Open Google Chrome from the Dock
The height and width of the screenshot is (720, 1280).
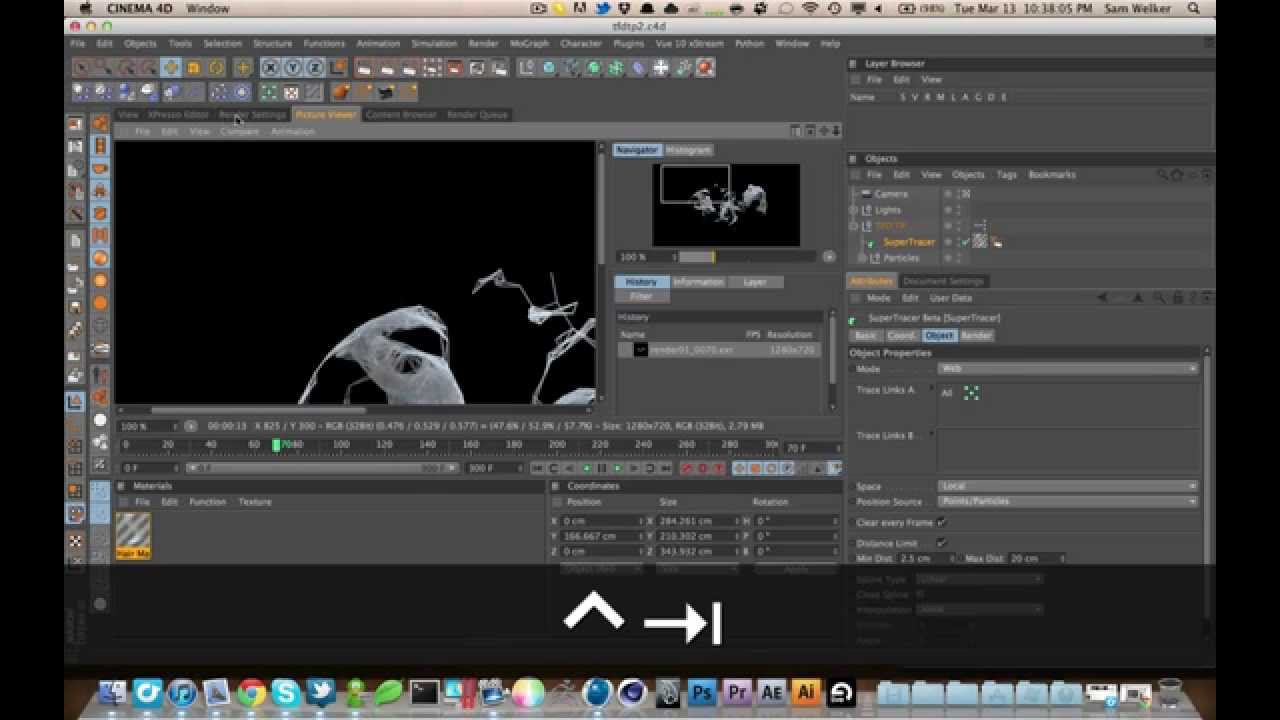click(251, 692)
